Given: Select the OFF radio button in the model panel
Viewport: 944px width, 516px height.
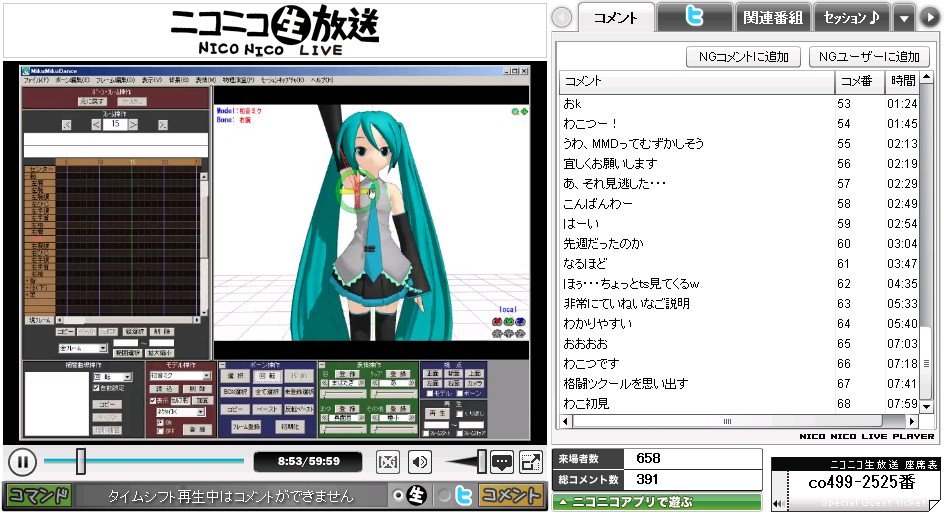Looking at the screenshot, I should [x=160, y=431].
